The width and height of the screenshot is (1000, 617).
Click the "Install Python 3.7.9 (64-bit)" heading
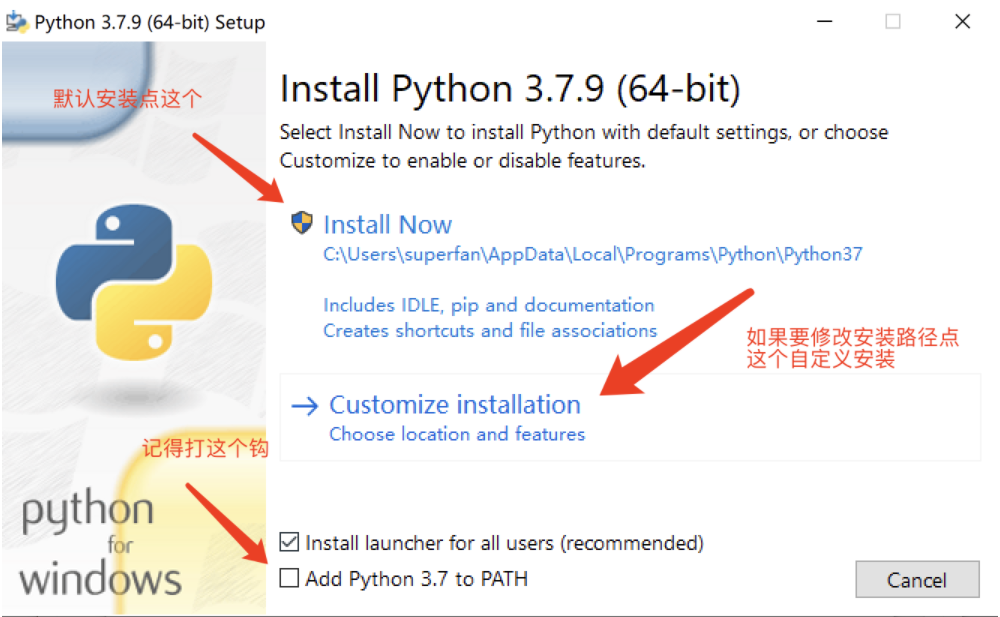pyautogui.click(x=510, y=89)
